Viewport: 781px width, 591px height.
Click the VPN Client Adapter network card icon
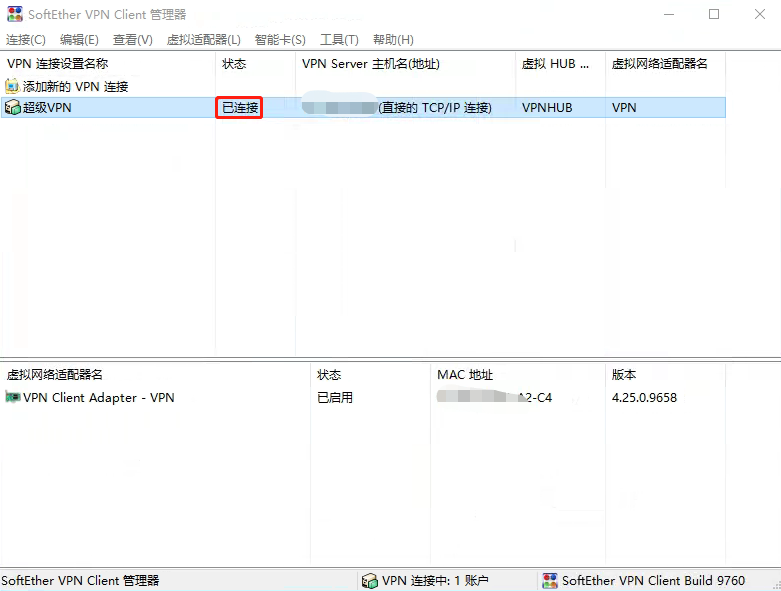point(12,397)
